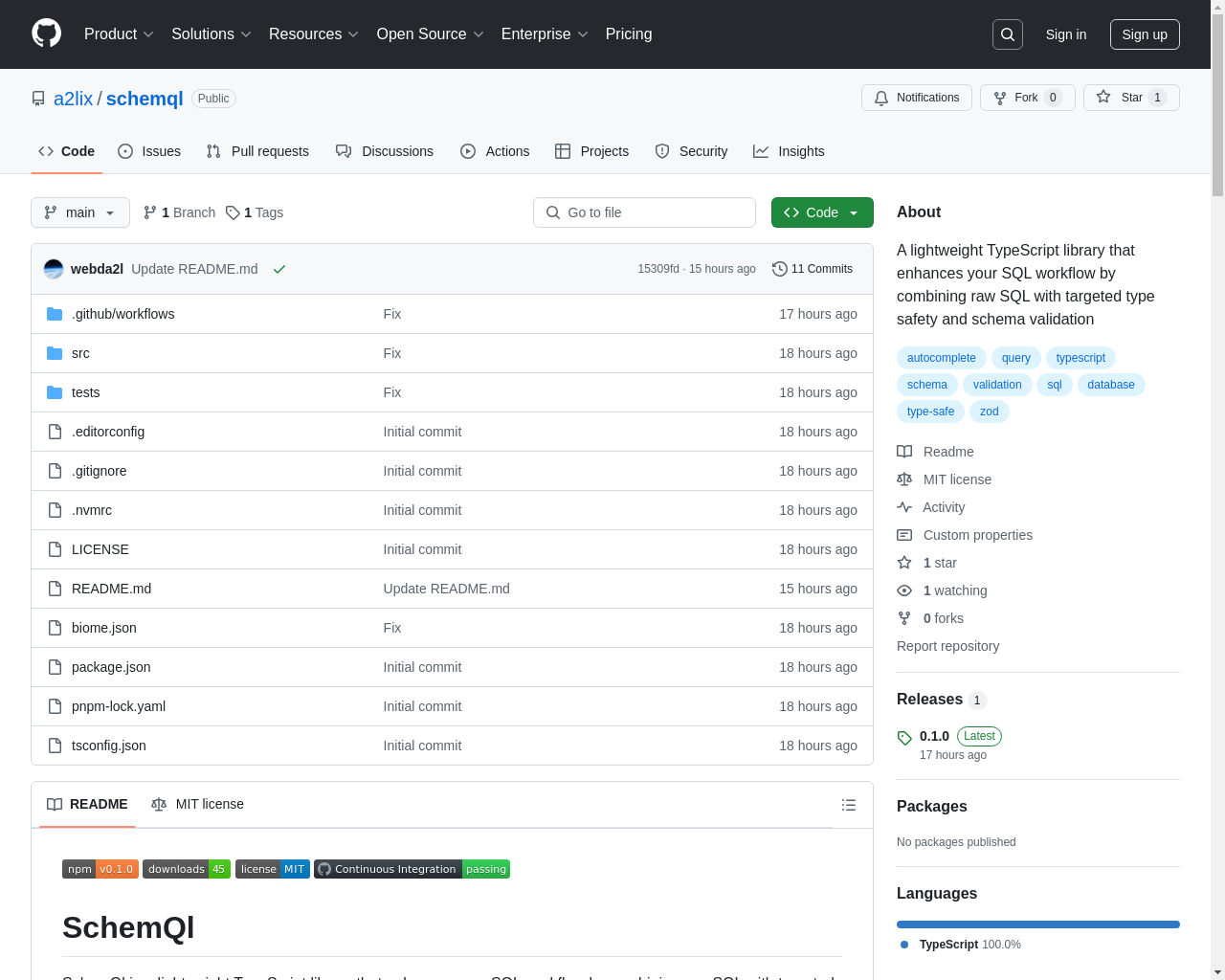Switch to the Issues tab

(x=149, y=151)
